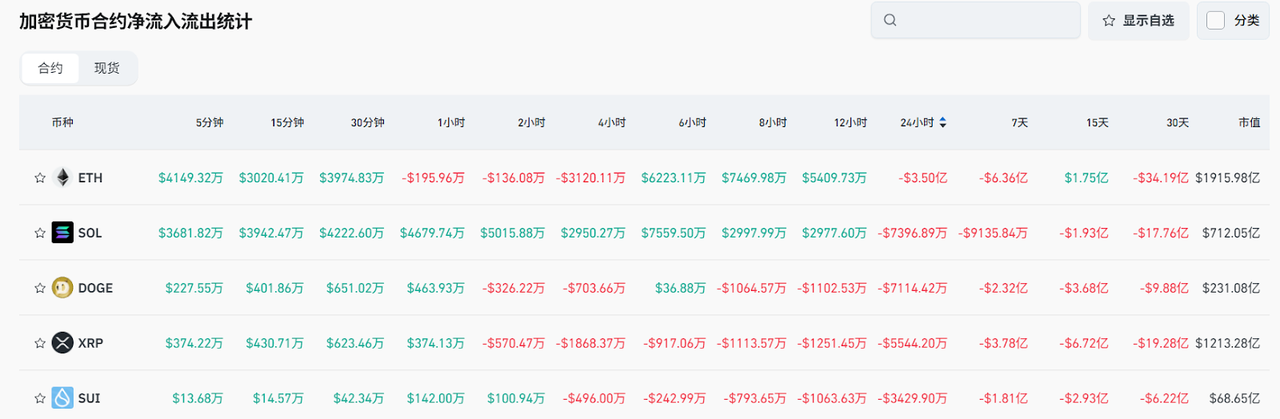Sort by the 15分钟 column header

tap(287, 123)
